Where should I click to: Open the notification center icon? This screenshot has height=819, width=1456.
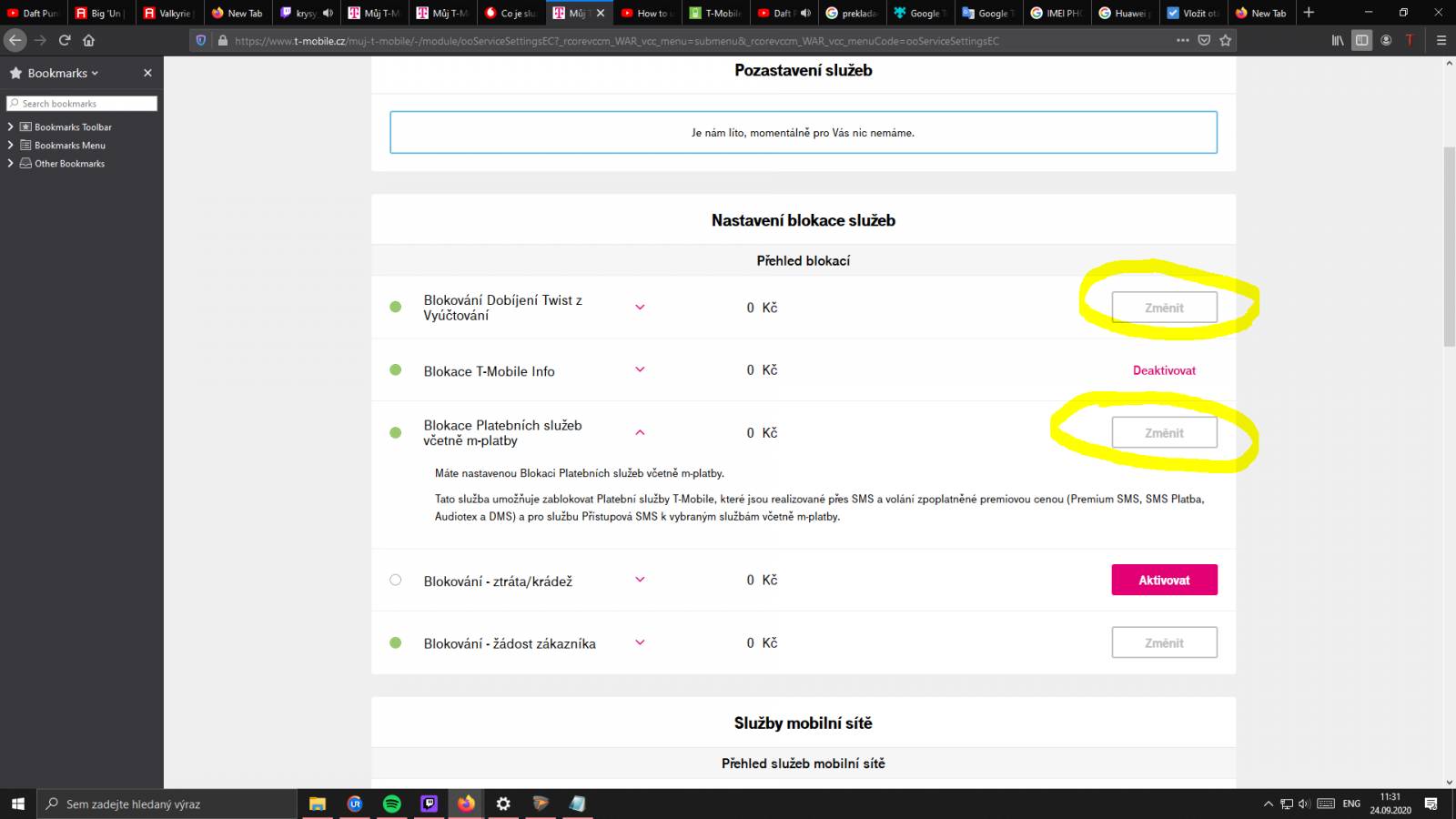click(x=1431, y=804)
